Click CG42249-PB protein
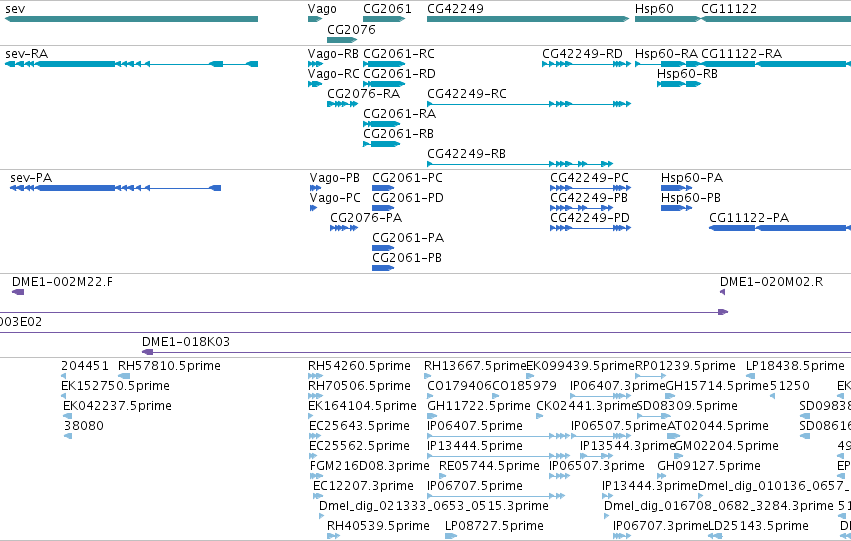Image resolution: width=851 pixels, height=541 pixels. 582,208
